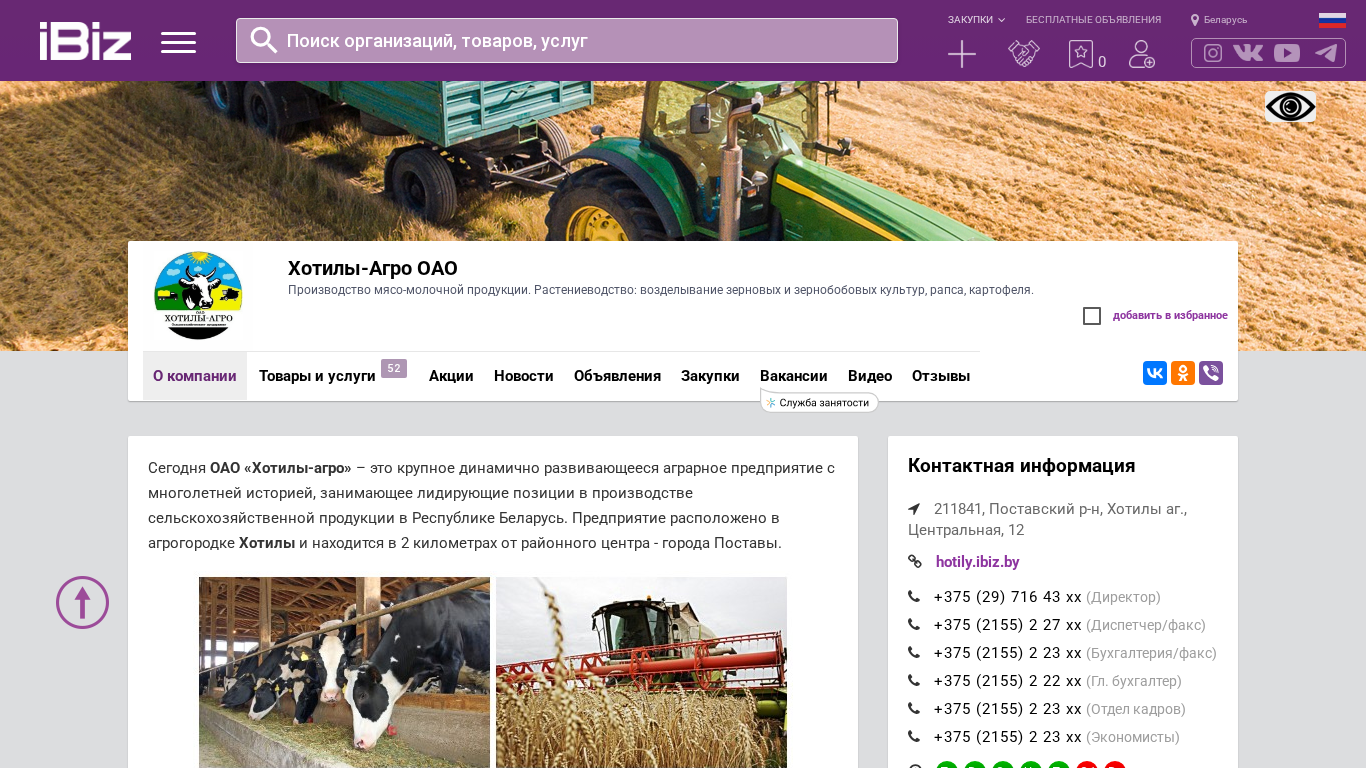Click the Контактная информация heading
The width and height of the screenshot is (1366, 768).
(x=1021, y=466)
